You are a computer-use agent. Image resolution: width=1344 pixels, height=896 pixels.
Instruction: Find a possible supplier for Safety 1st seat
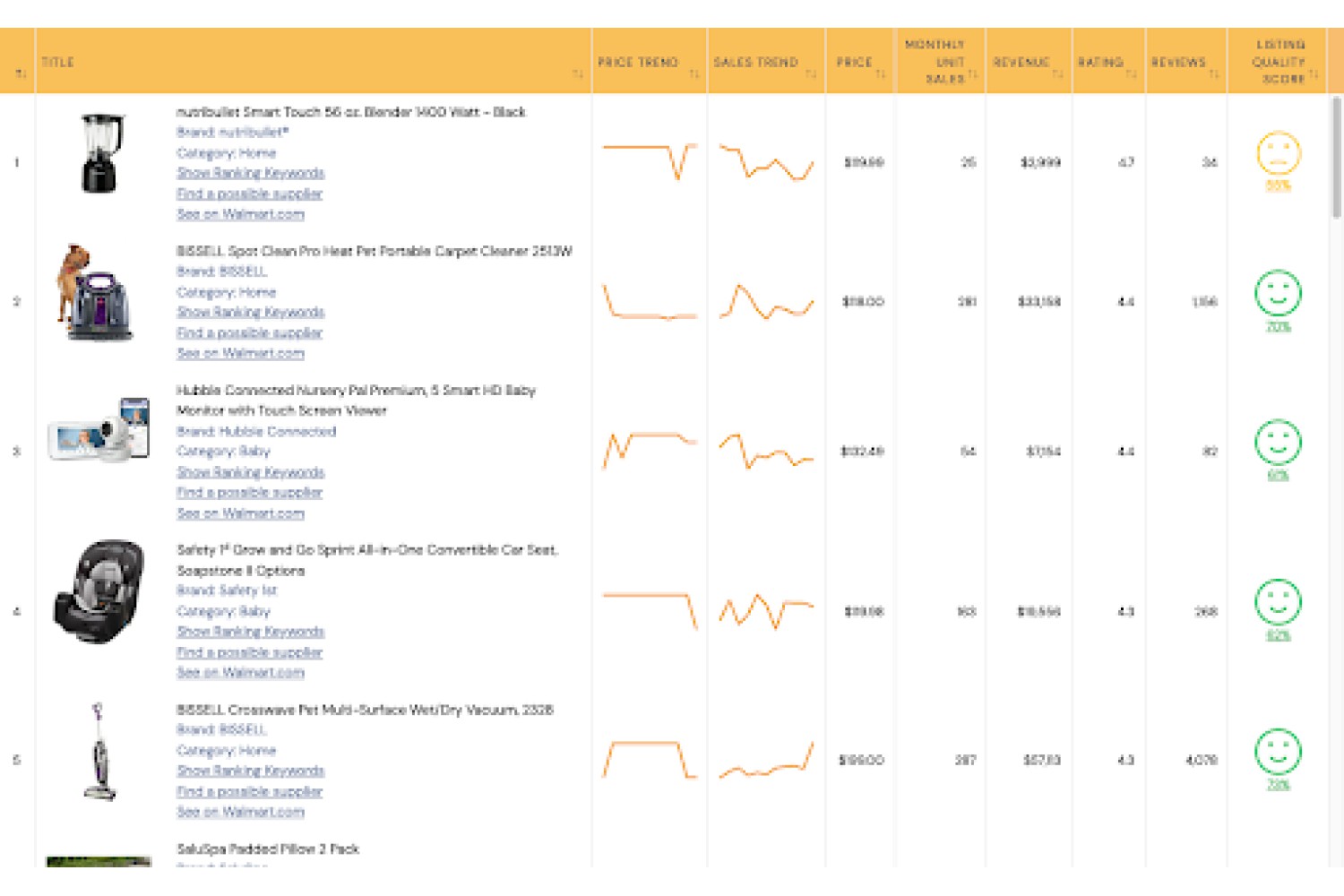click(x=249, y=652)
